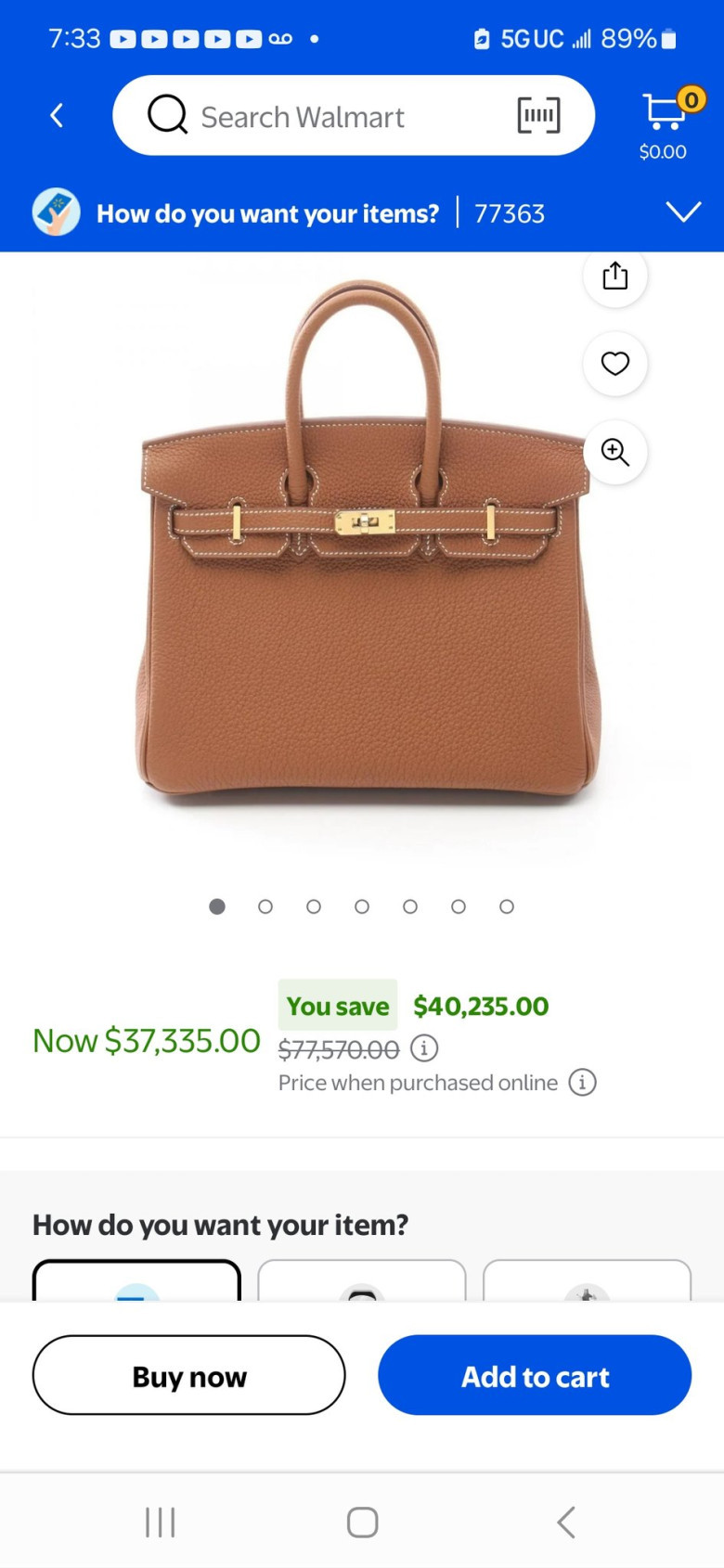Select the fourth image carousel dot
The width and height of the screenshot is (724, 1568).
click(362, 906)
